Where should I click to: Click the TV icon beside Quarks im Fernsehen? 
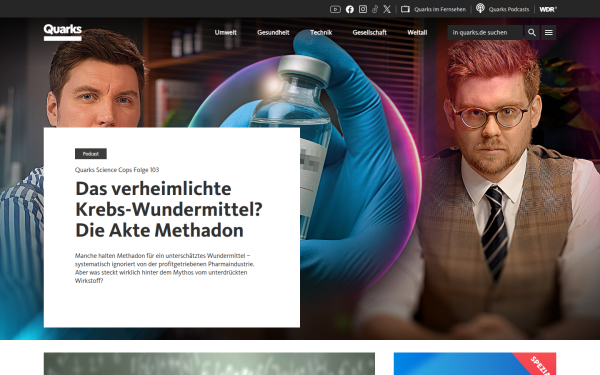pos(405,9)
